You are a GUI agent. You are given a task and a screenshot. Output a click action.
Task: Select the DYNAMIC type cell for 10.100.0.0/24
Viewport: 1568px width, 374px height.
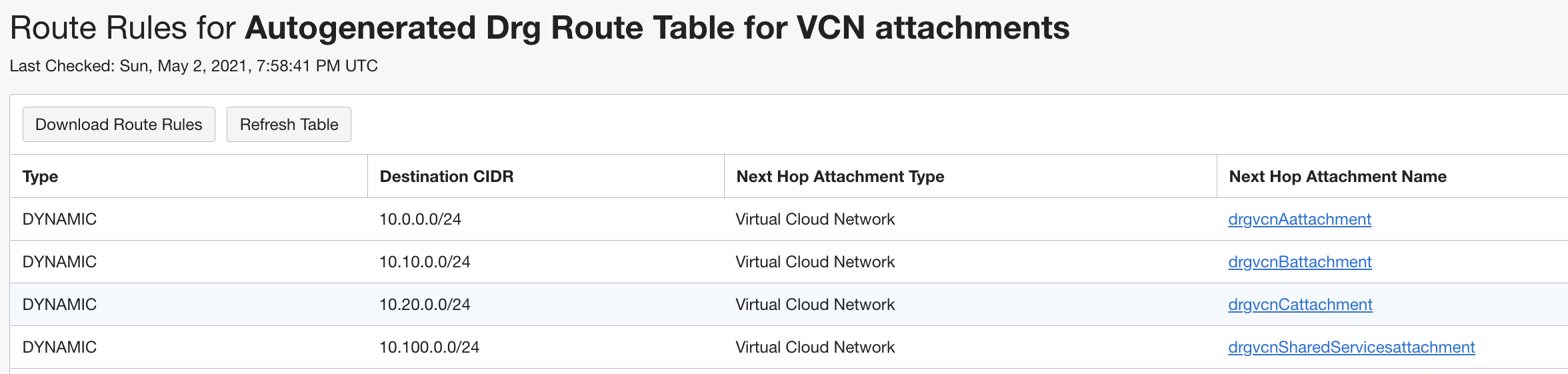(59, 347)
